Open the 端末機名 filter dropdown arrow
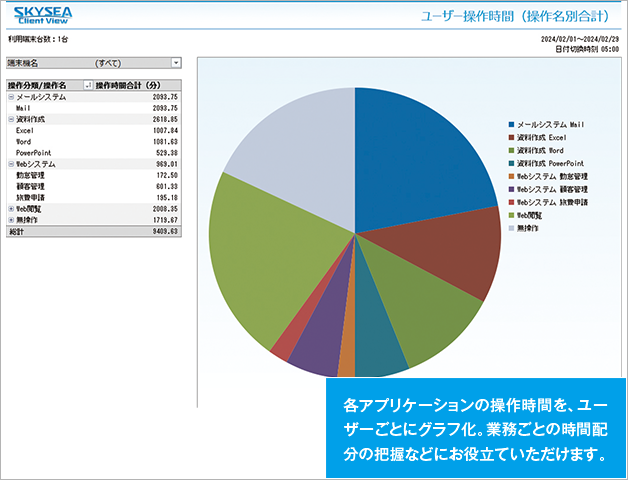The height and width of the screenshot is (480, 628). click(176, 63)
